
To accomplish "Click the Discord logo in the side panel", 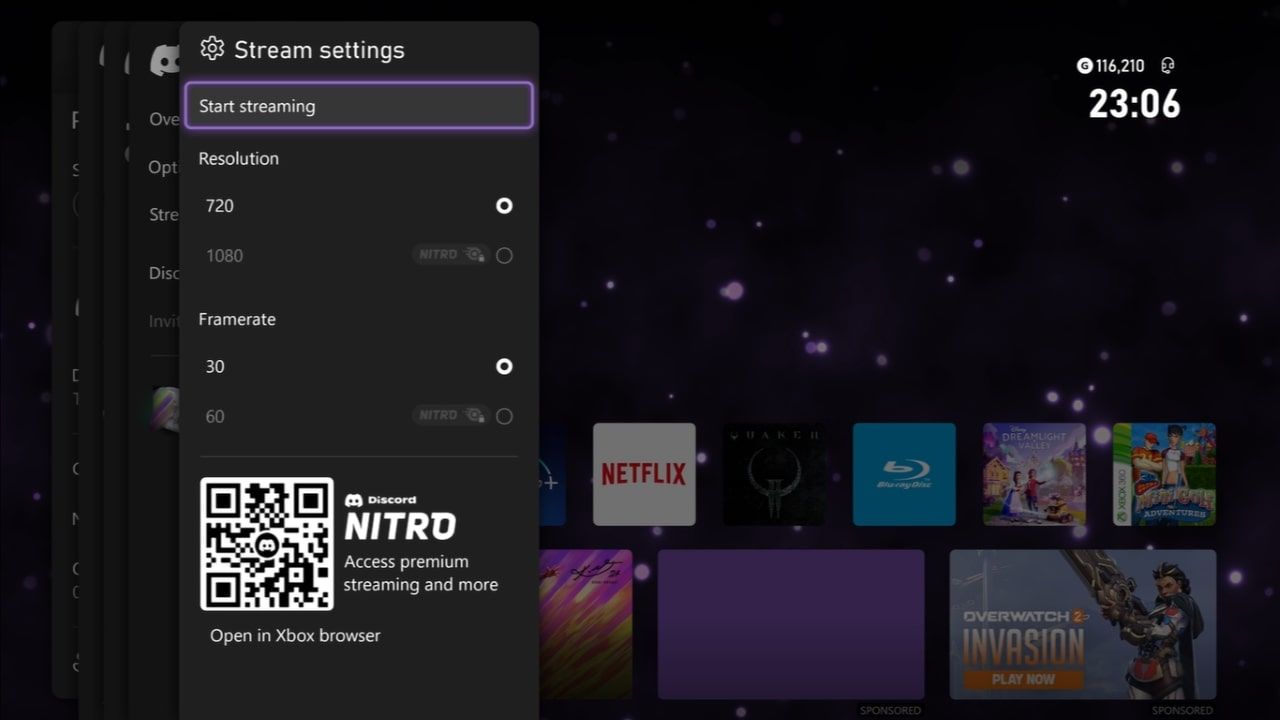I will pos(163,61).
